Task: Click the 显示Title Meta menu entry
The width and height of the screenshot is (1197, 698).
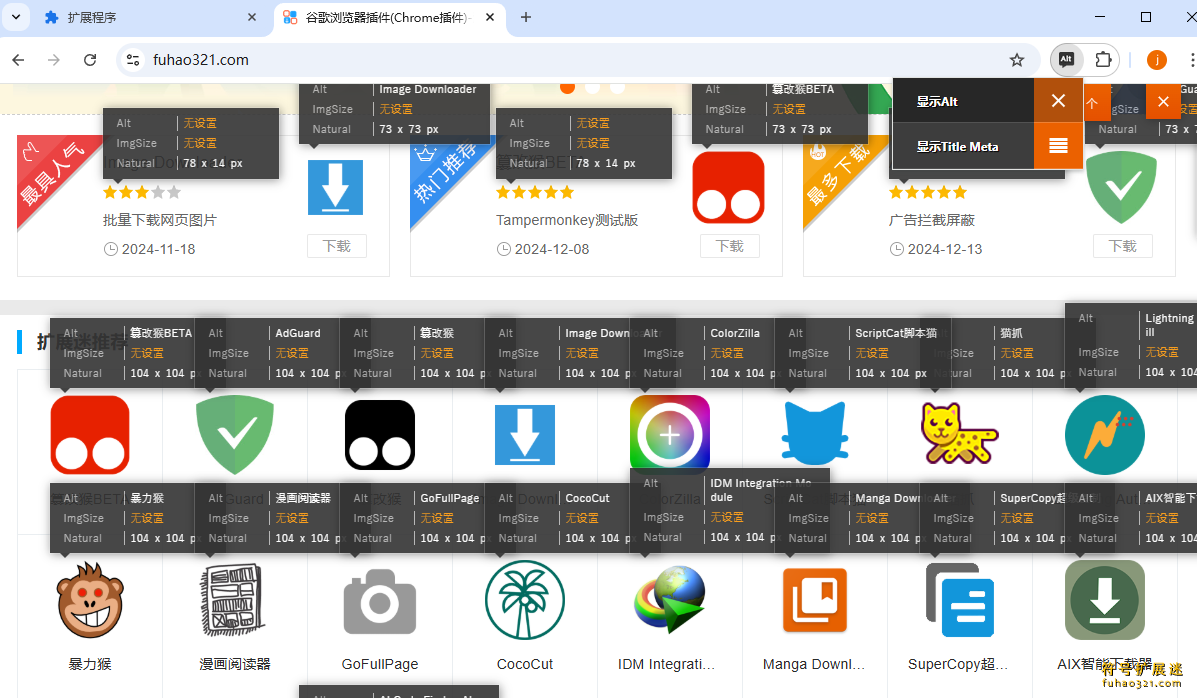Action: 963,146
